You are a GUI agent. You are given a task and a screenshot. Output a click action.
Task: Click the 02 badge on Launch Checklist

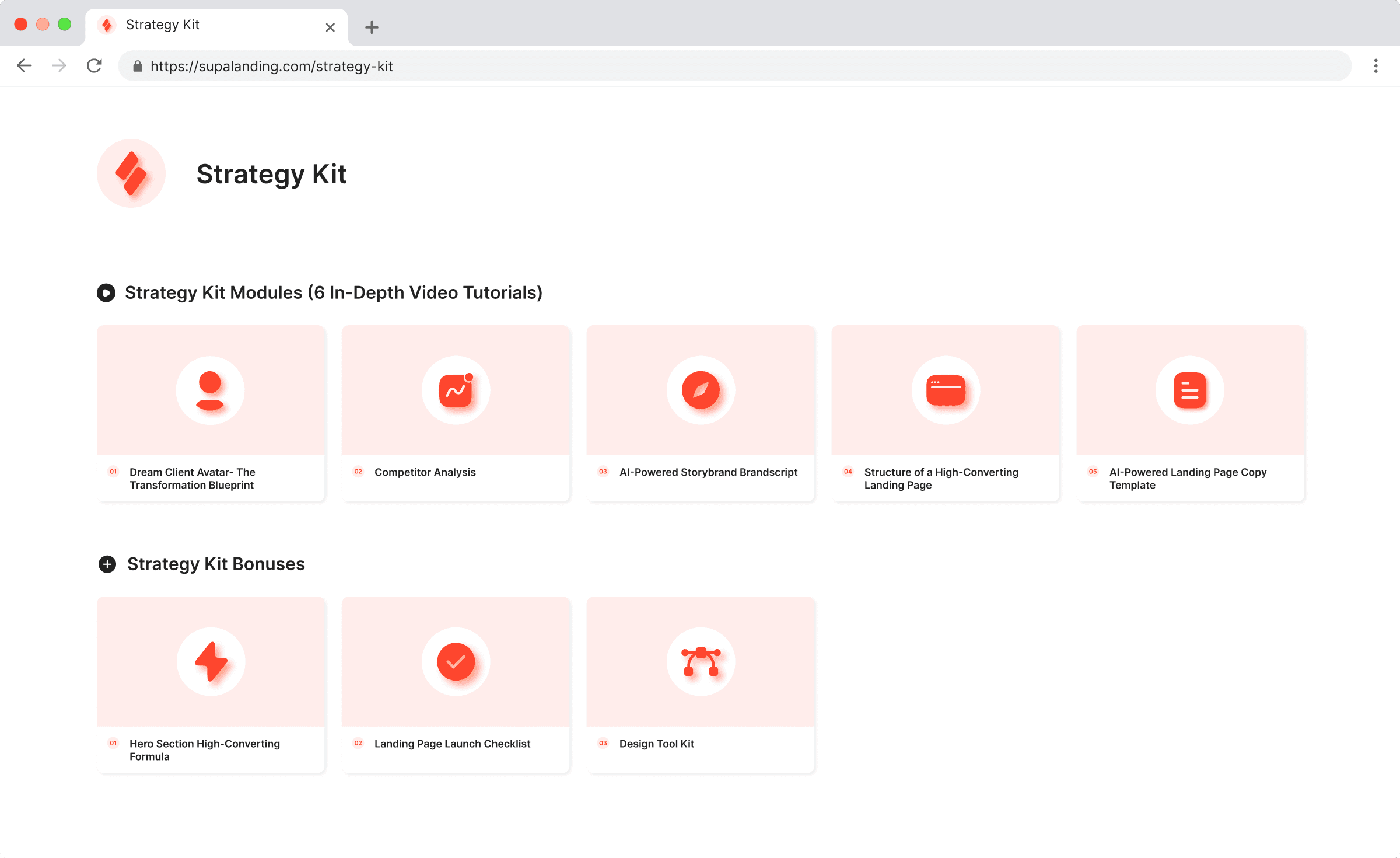[358, 743]
